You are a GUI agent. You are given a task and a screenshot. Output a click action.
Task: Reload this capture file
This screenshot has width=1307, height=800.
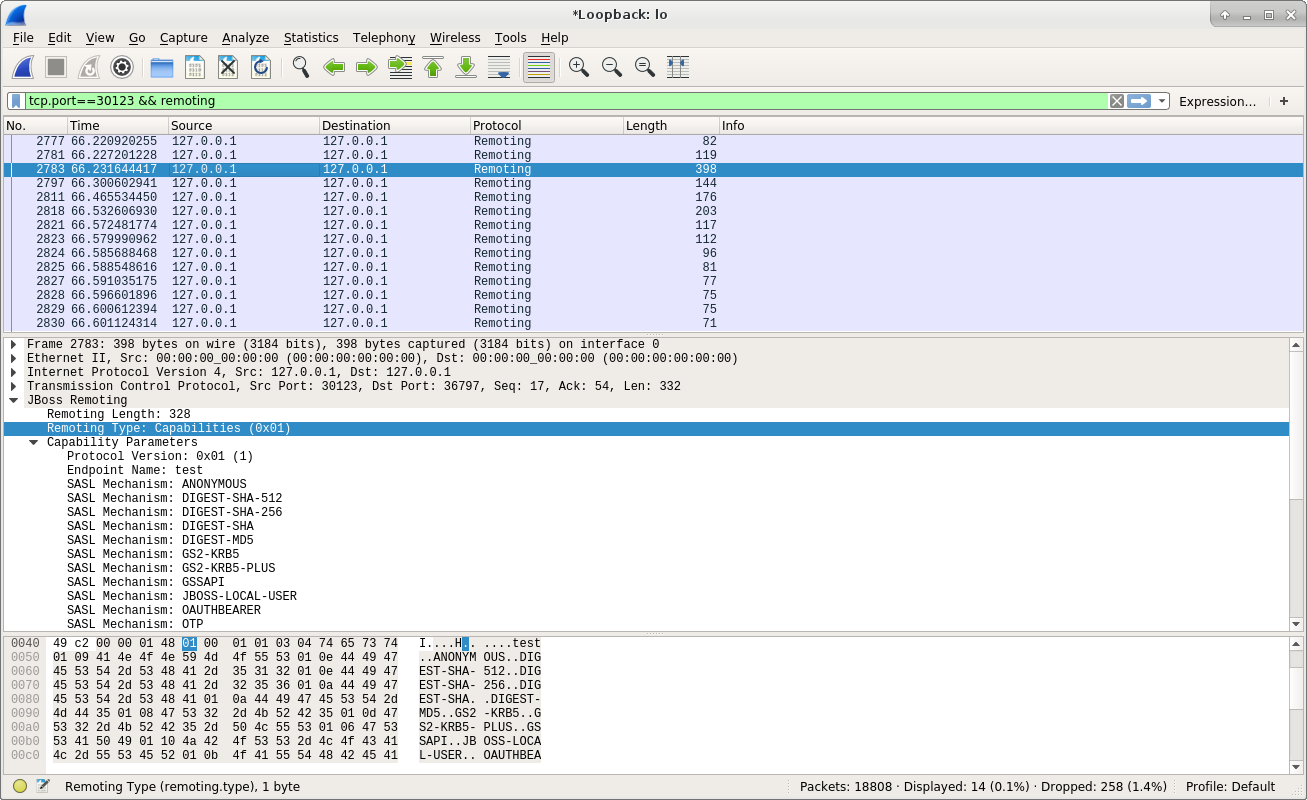[x=261, y=67]
